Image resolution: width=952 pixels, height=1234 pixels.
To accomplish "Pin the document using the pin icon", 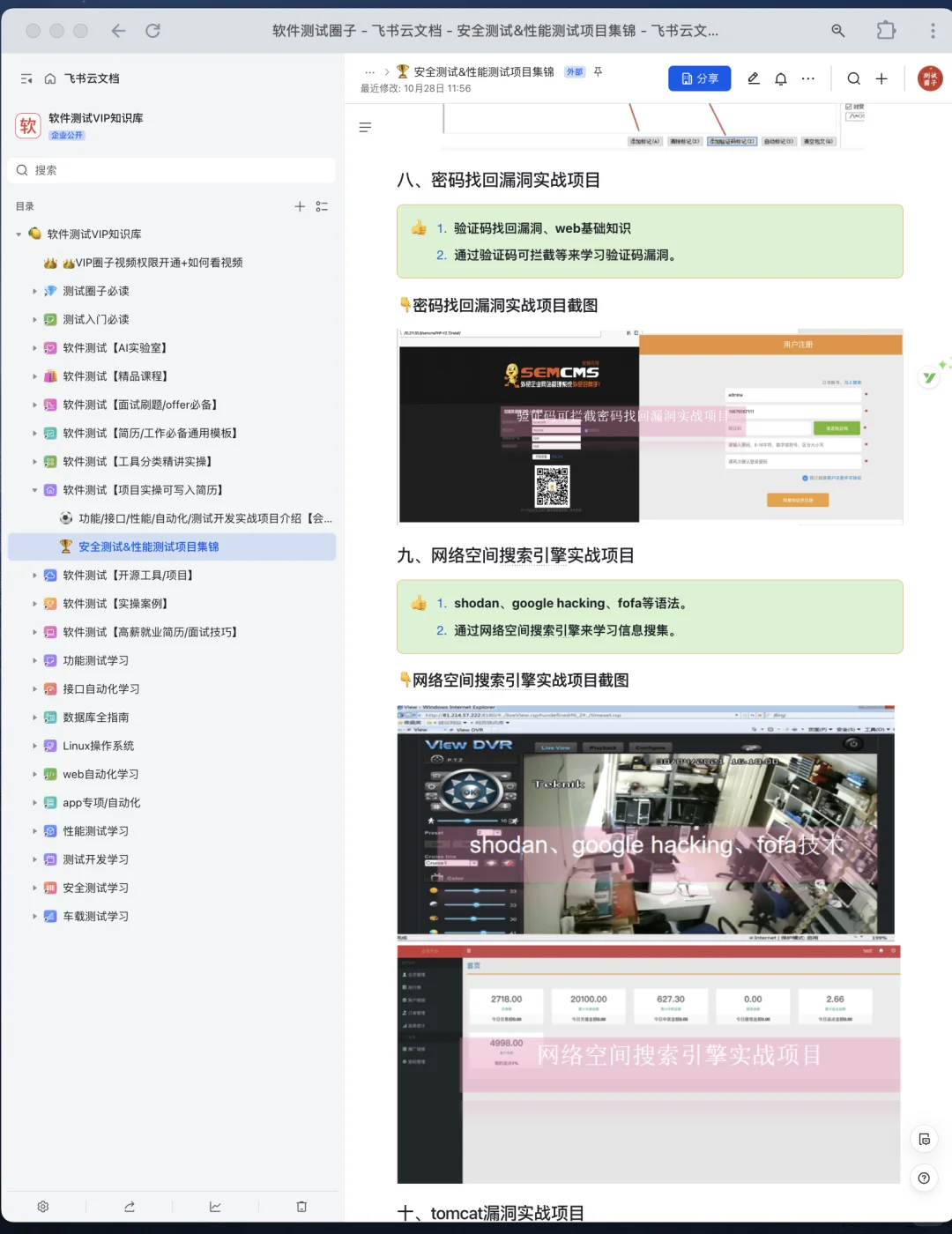I will 599,71.
